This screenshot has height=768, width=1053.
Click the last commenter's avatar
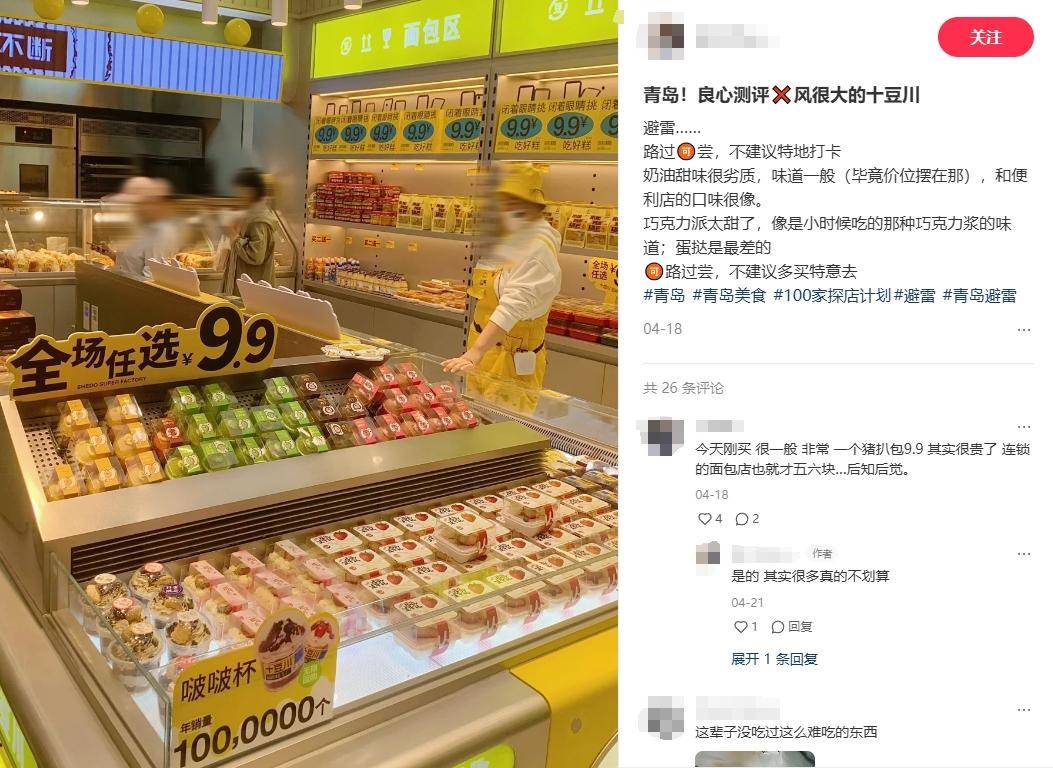tap(661, 718)
